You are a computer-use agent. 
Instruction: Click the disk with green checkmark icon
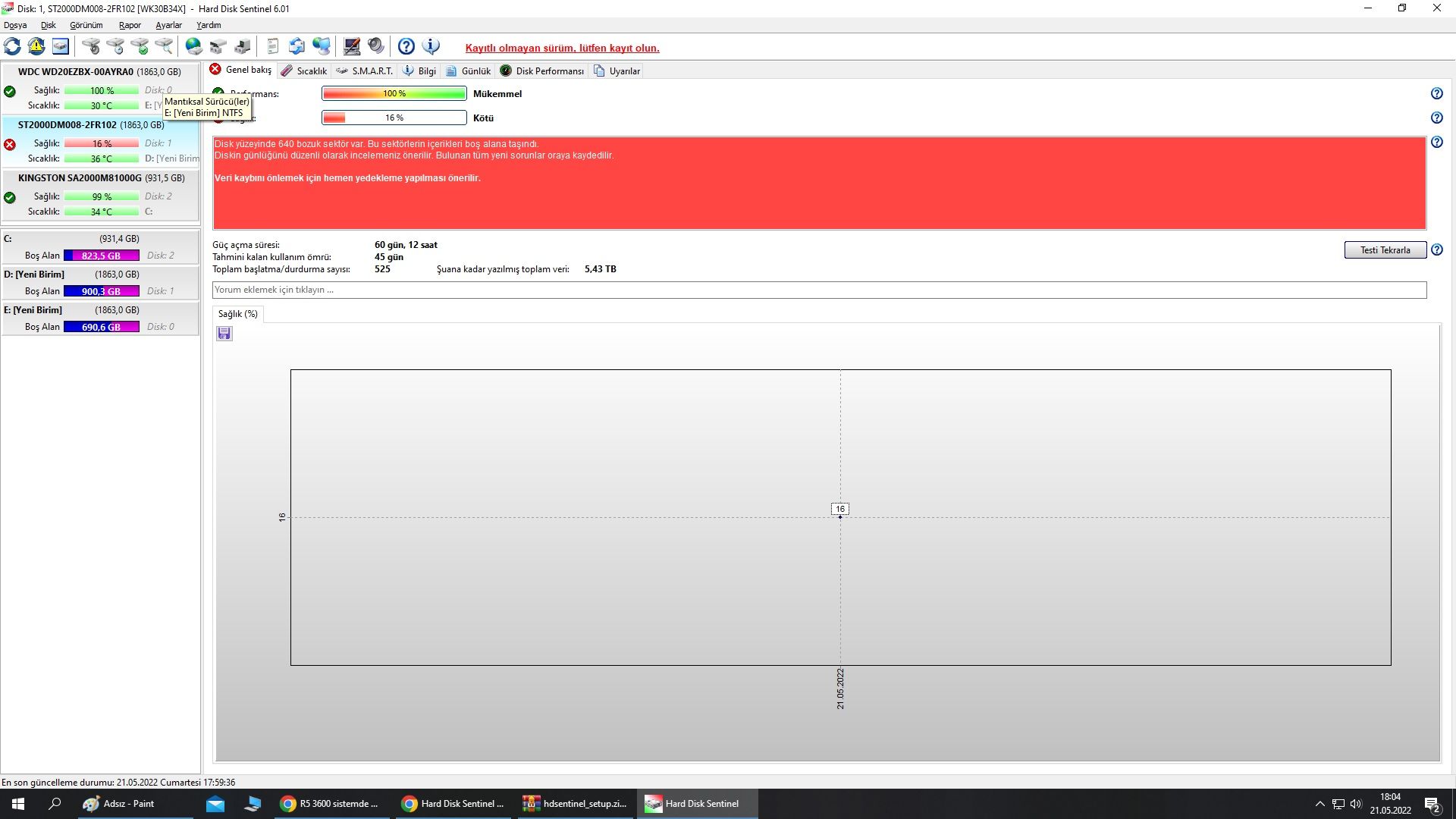[140, 46]
